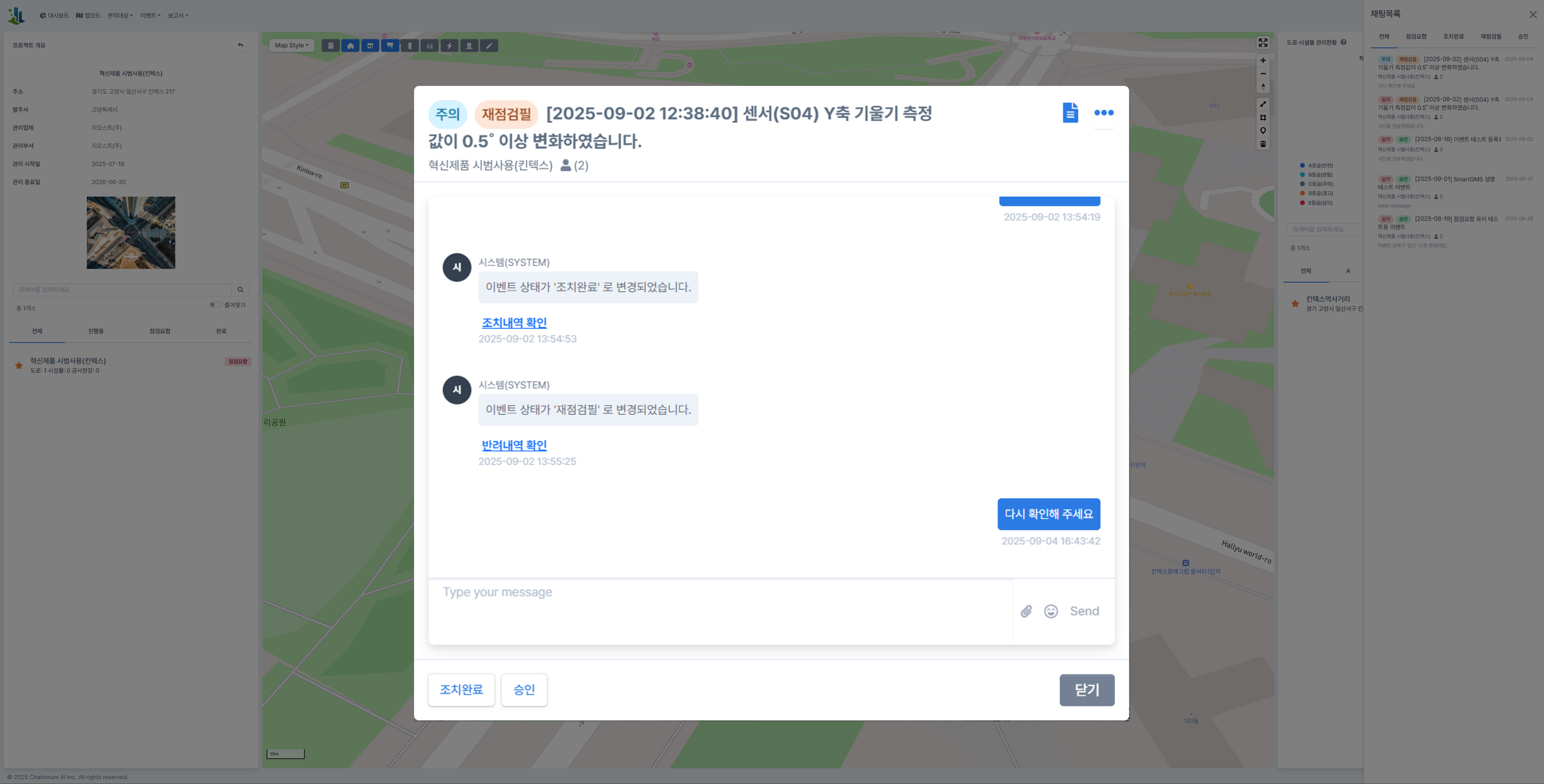Click the 승인 approve button
This screenshot has width=1544, height=784.
pos(524,690)
